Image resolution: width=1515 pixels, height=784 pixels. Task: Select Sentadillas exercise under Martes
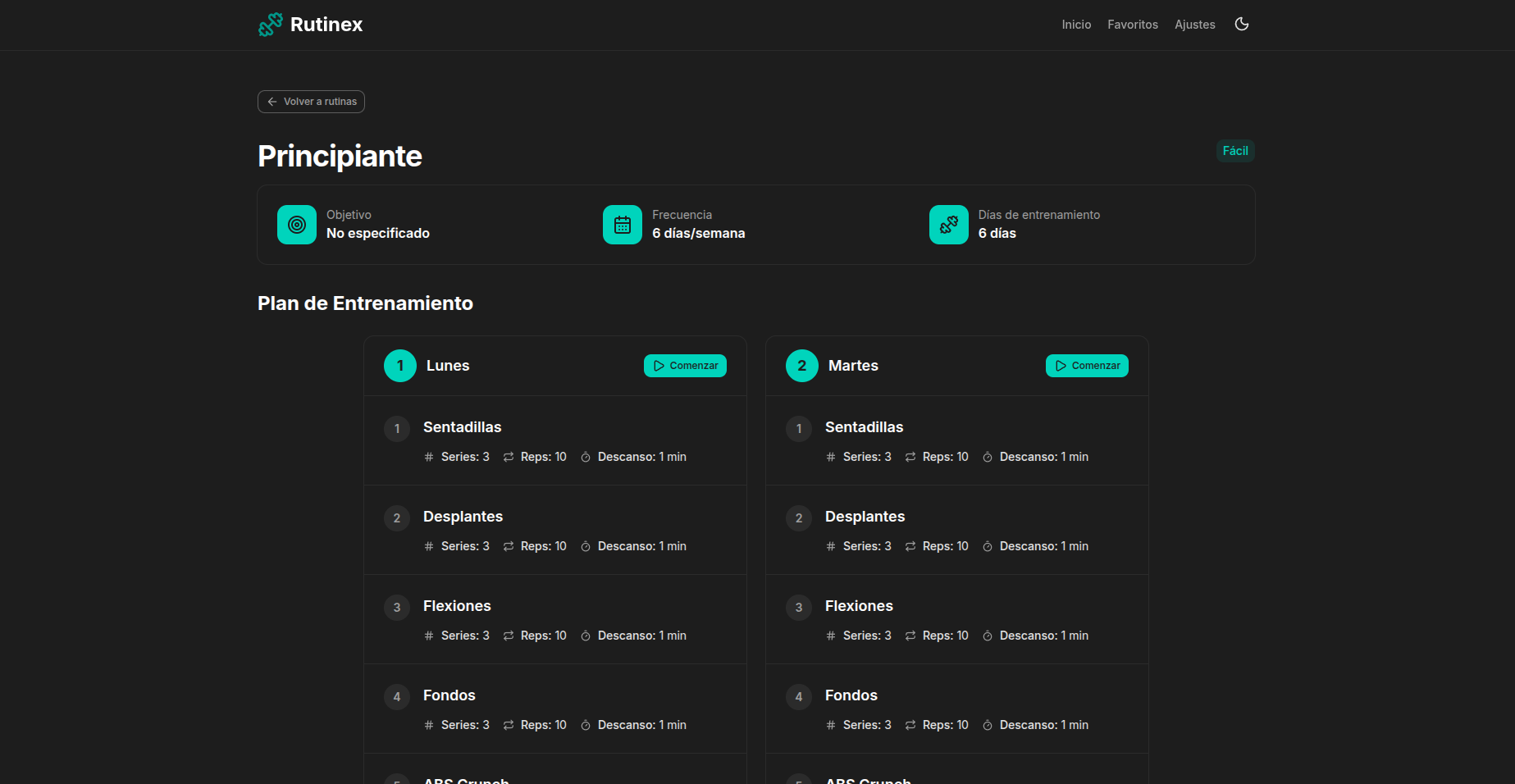tap(864, 427)
